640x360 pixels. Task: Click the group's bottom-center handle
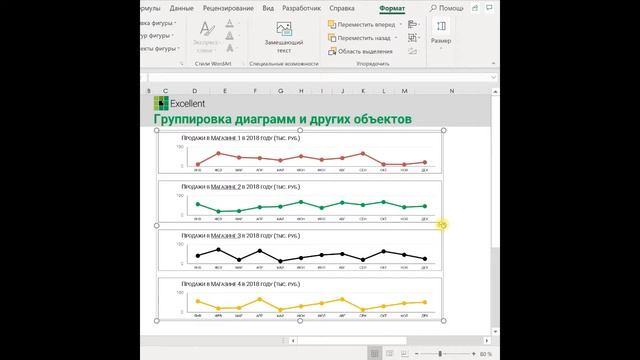(300, 321)
